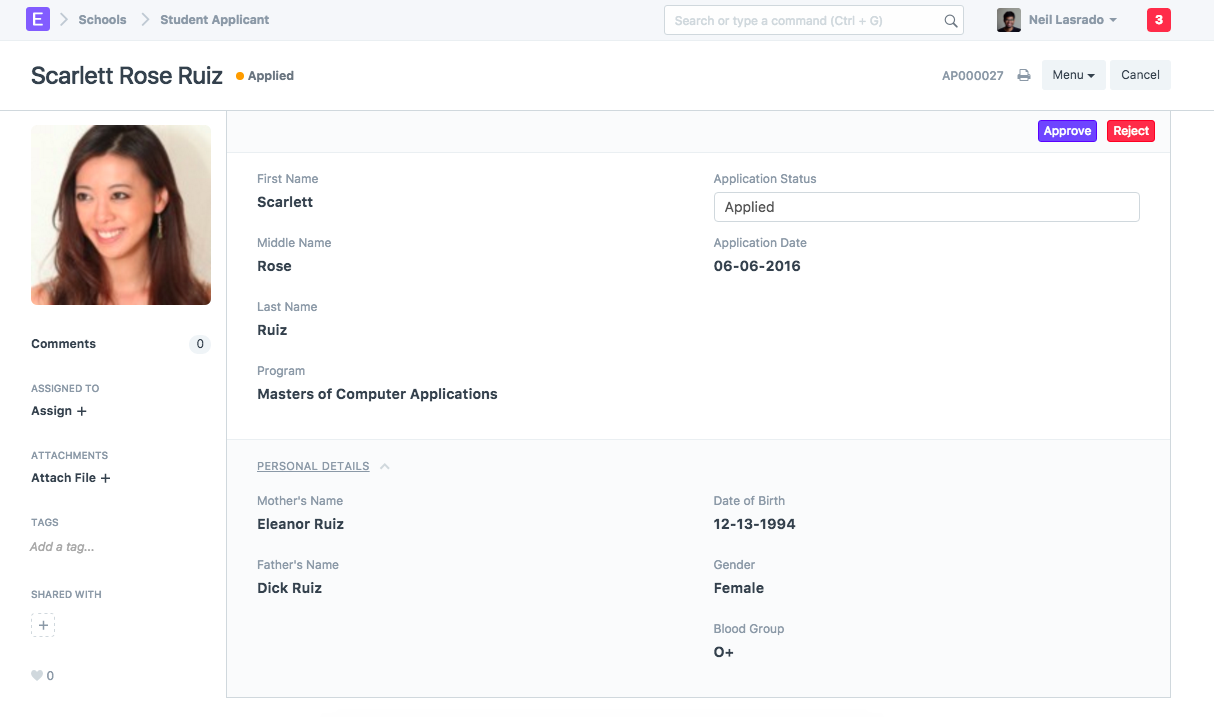The image size is (1214, 717).
Task: Go to Student Applicant breadcrumb
Action: (x=214, y=20)
